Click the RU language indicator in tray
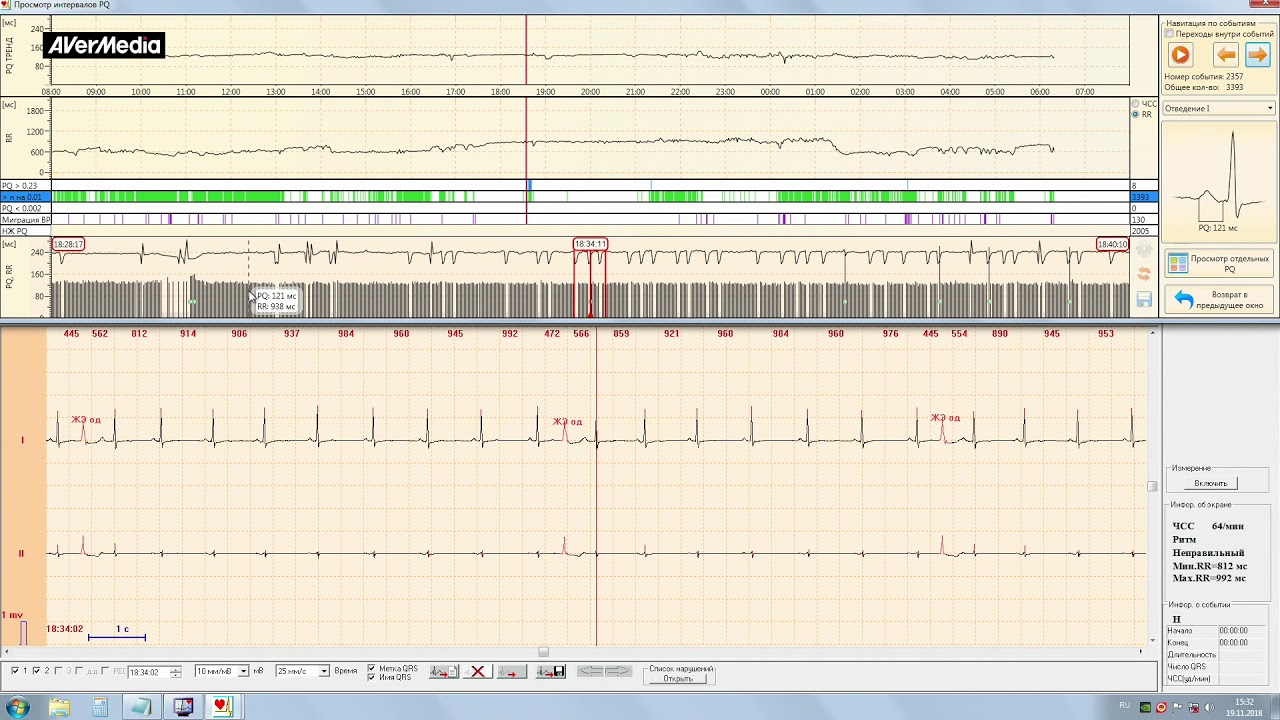 1124,706
